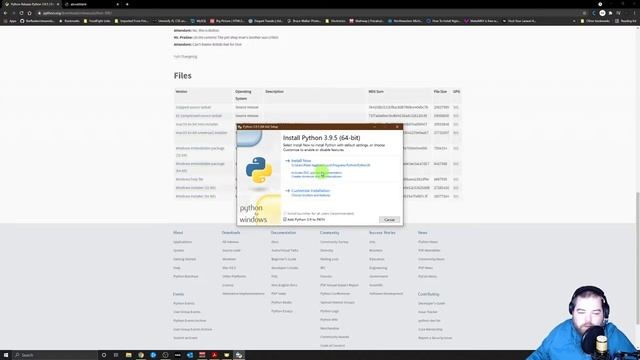
Task: Open the Downloads footer heading link
Action: (231, 233)
